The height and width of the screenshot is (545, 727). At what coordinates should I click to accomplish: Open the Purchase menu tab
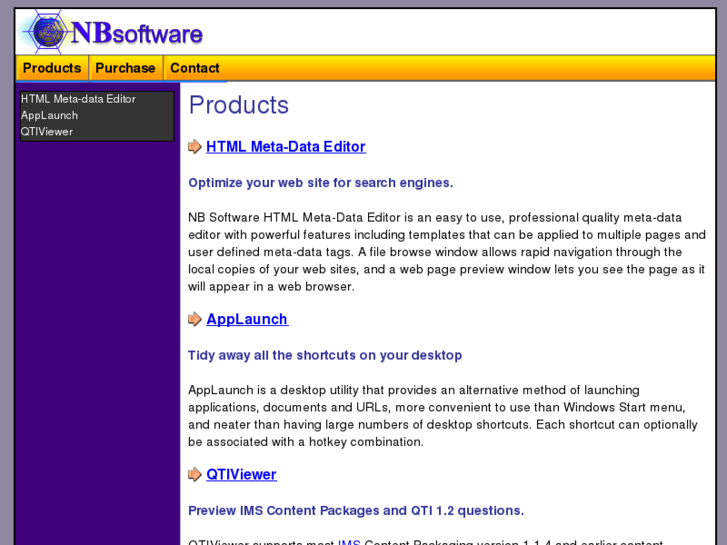125,68
